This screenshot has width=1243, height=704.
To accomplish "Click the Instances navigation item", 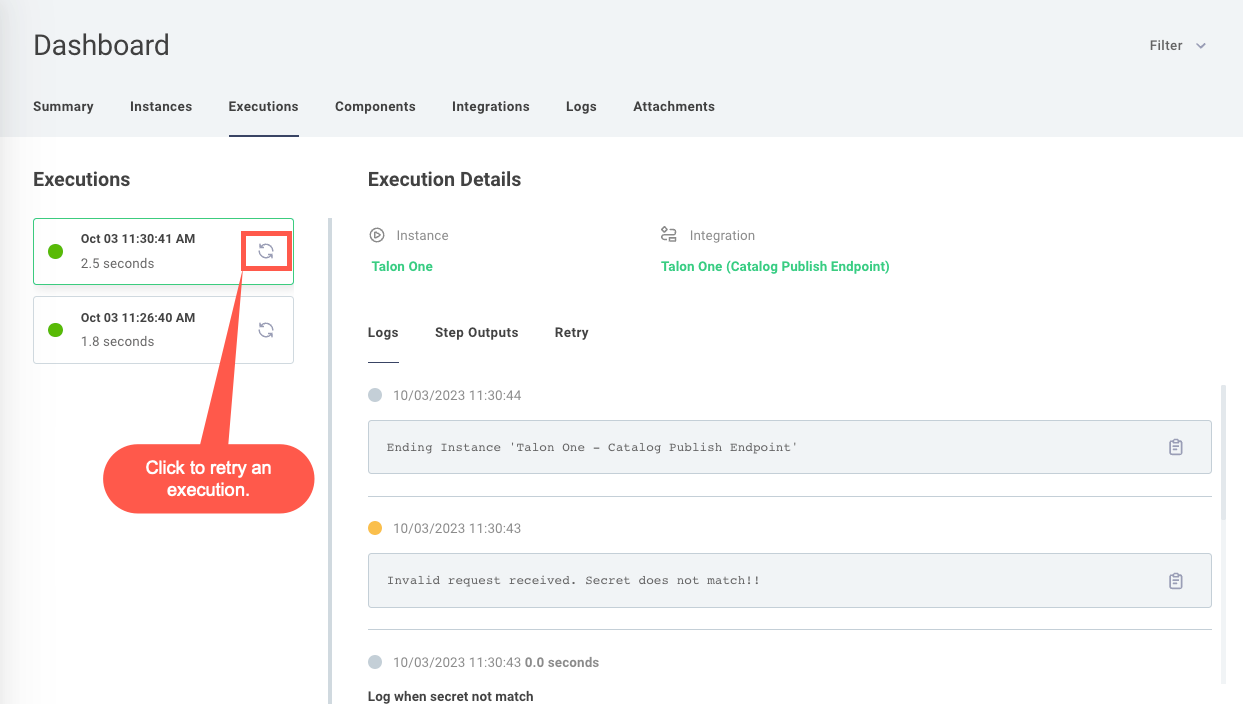I will (x=161, y=106).
